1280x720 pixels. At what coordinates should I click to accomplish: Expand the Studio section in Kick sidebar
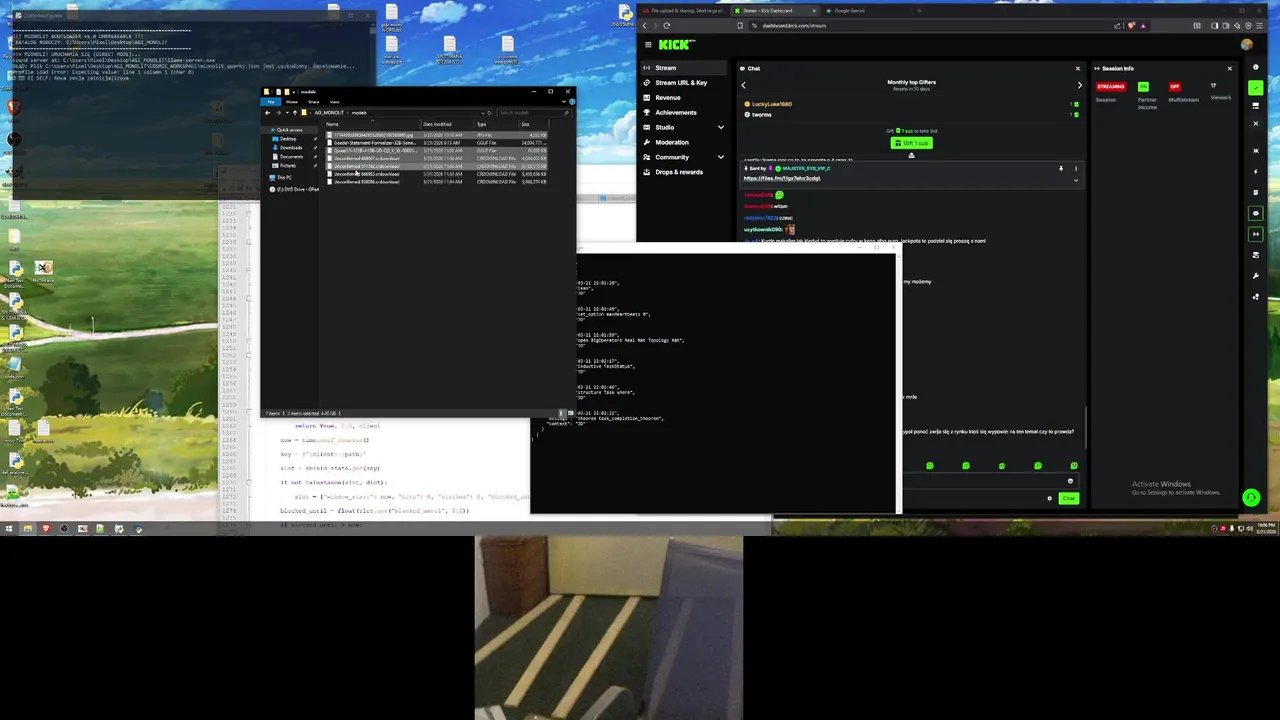[x=721, y=127]
